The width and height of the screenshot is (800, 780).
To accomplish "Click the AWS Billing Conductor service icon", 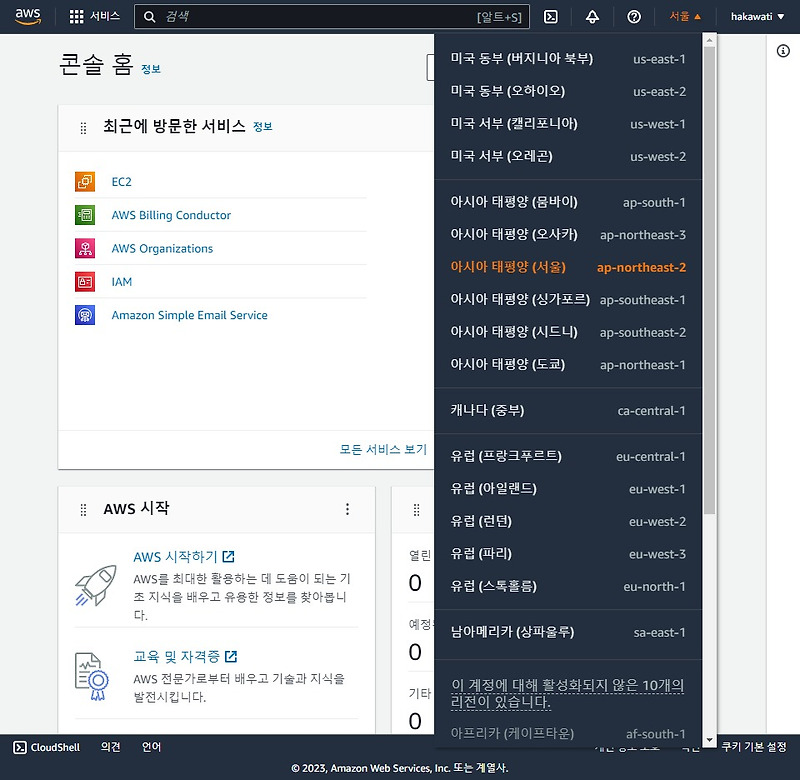I will point(83,215).
